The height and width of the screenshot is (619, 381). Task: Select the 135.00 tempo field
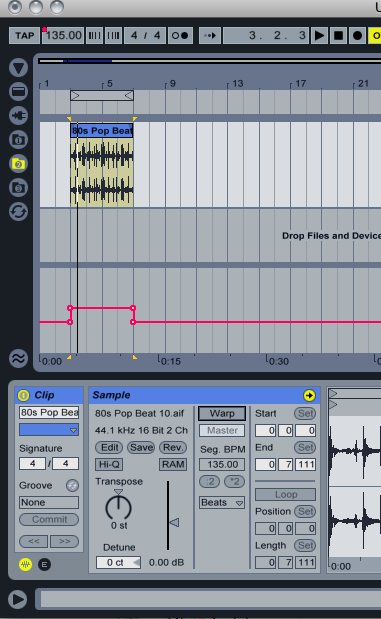pyautogui.click(x=63, y=36)
